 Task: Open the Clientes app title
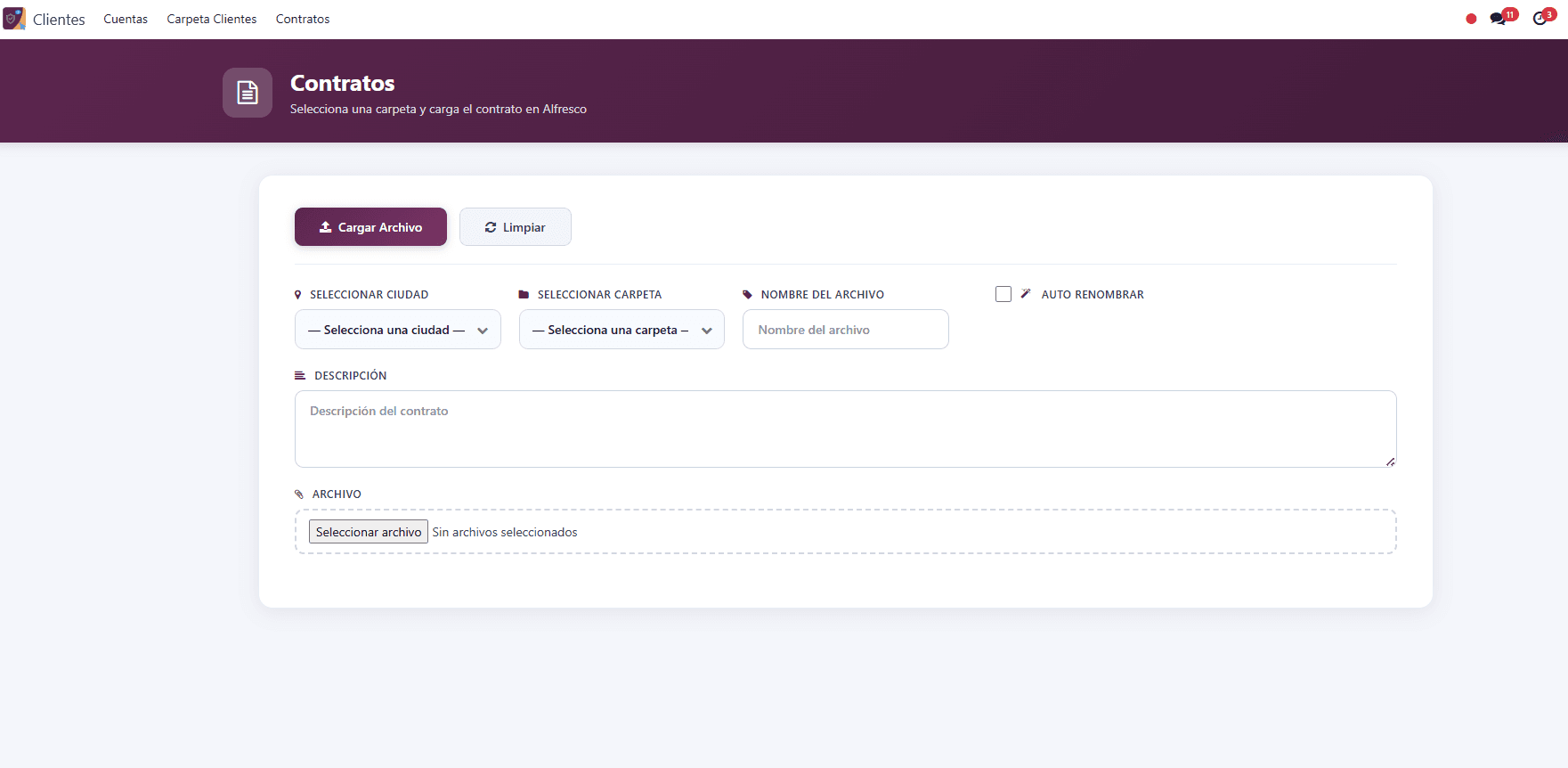(x=59, y=20)
